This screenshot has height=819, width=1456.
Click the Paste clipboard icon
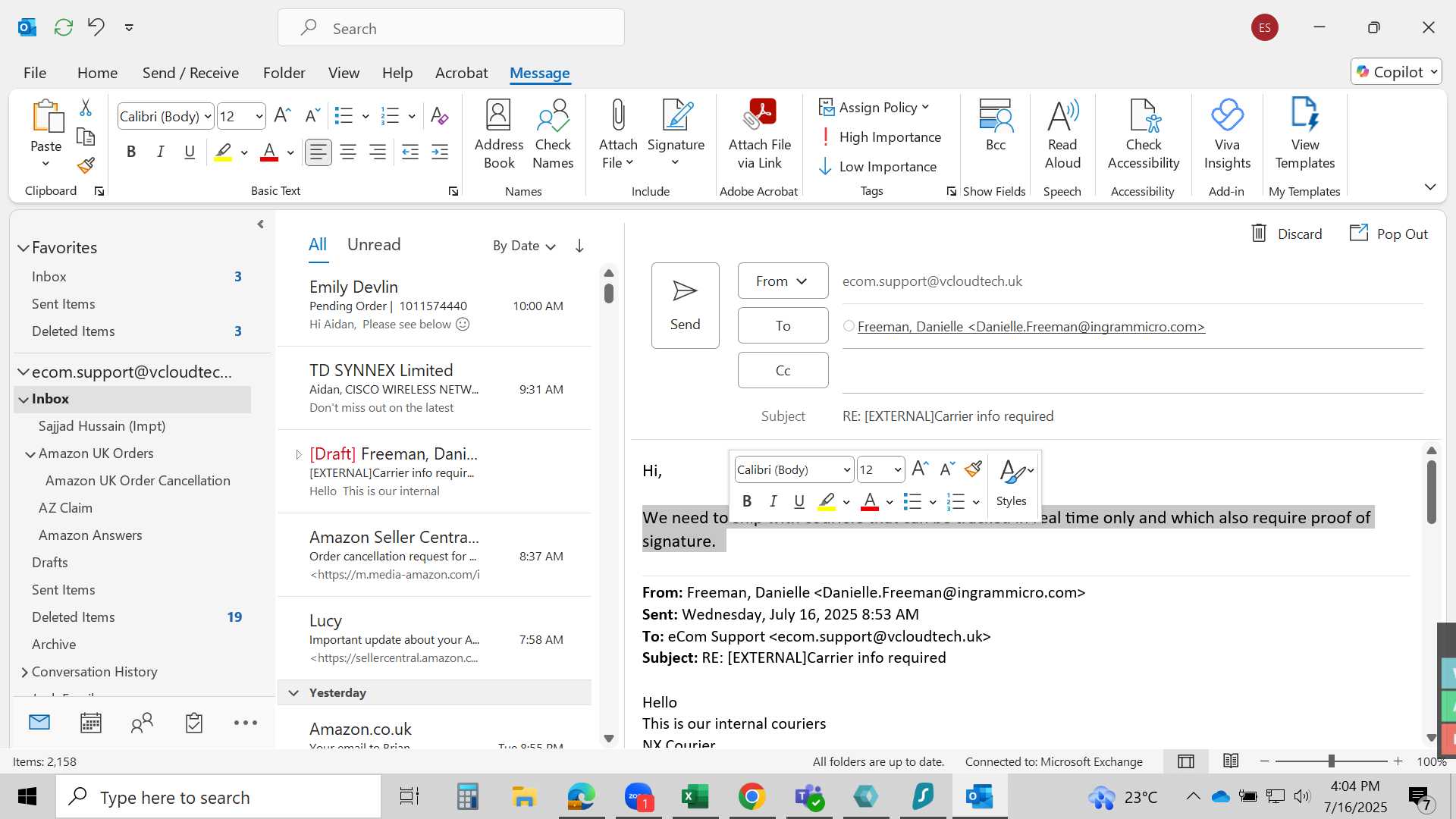click(x=46, y=116)
